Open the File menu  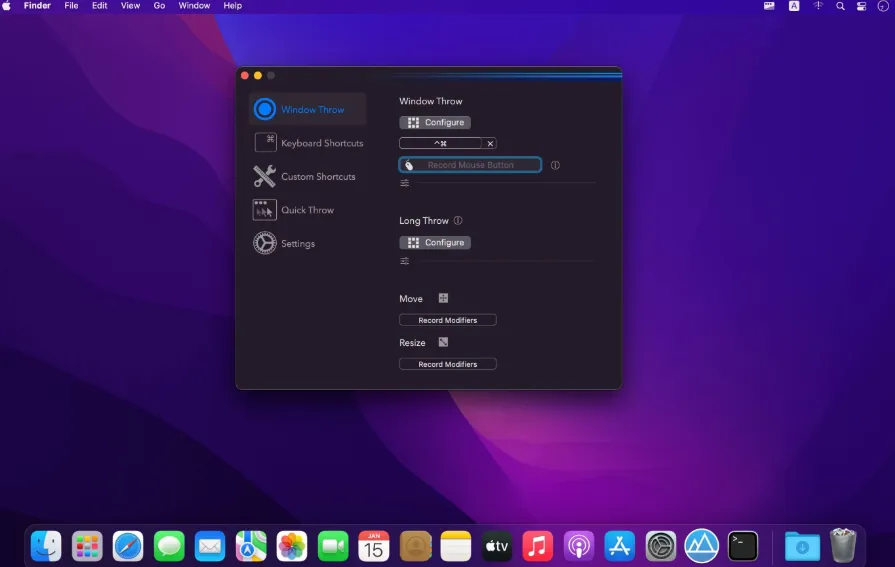pos(71,6)
